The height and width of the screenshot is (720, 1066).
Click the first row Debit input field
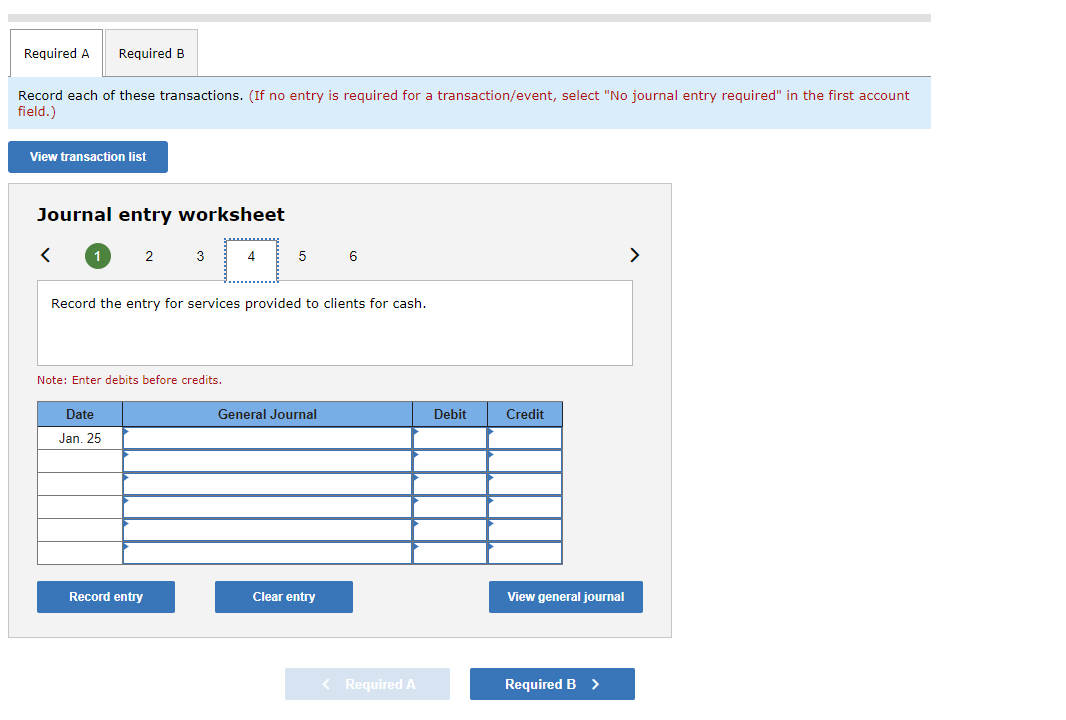click(450, 437)
